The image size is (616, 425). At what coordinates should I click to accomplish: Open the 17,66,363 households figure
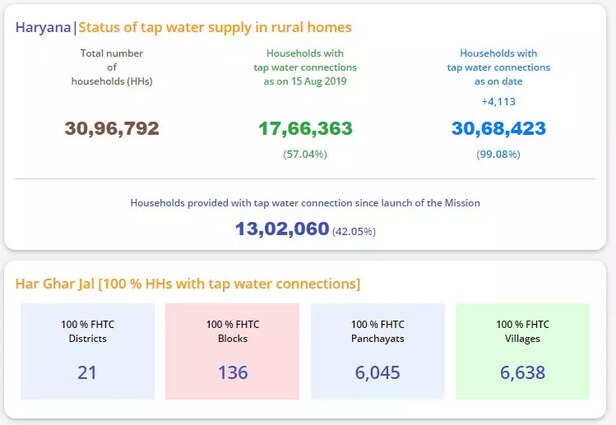click(305, 128)
